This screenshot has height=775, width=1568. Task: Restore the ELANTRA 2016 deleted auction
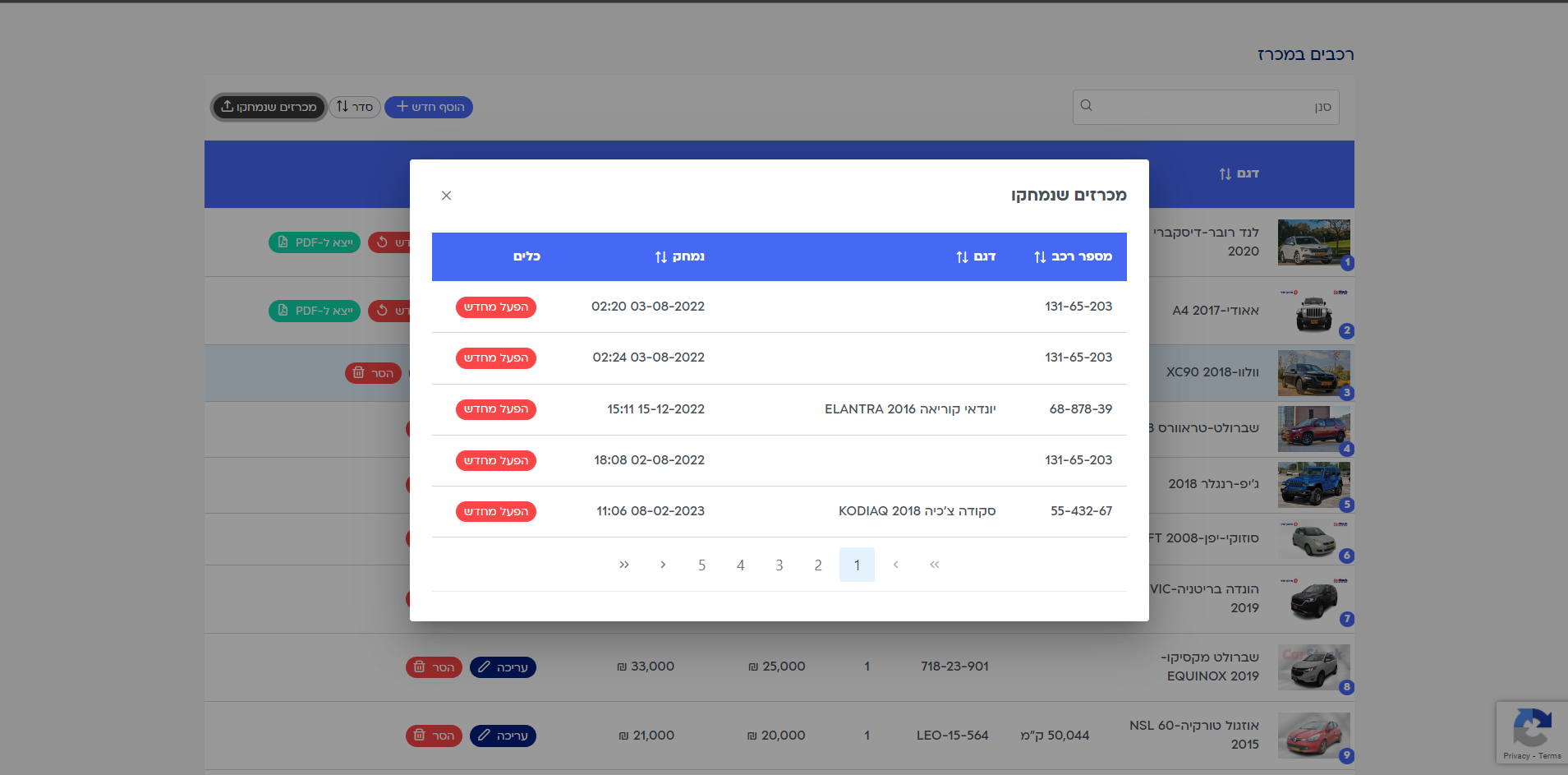496,409
